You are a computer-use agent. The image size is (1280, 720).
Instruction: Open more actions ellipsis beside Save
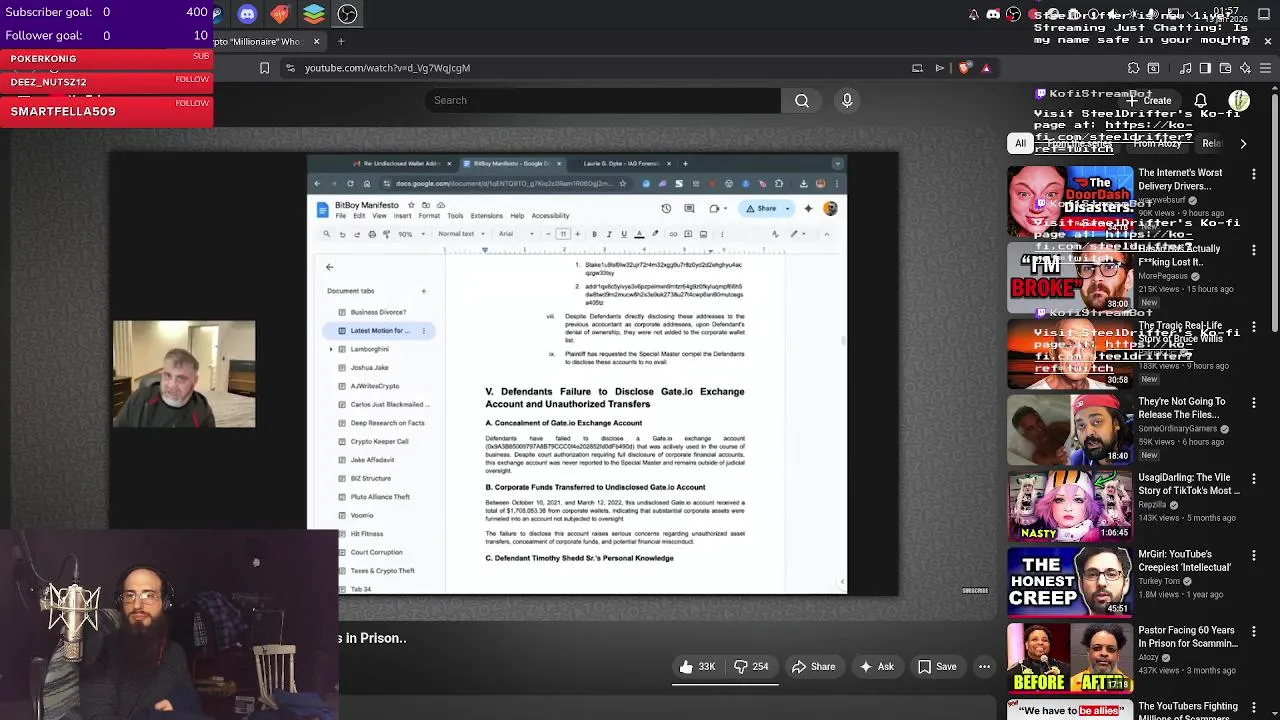coord(984,667)
